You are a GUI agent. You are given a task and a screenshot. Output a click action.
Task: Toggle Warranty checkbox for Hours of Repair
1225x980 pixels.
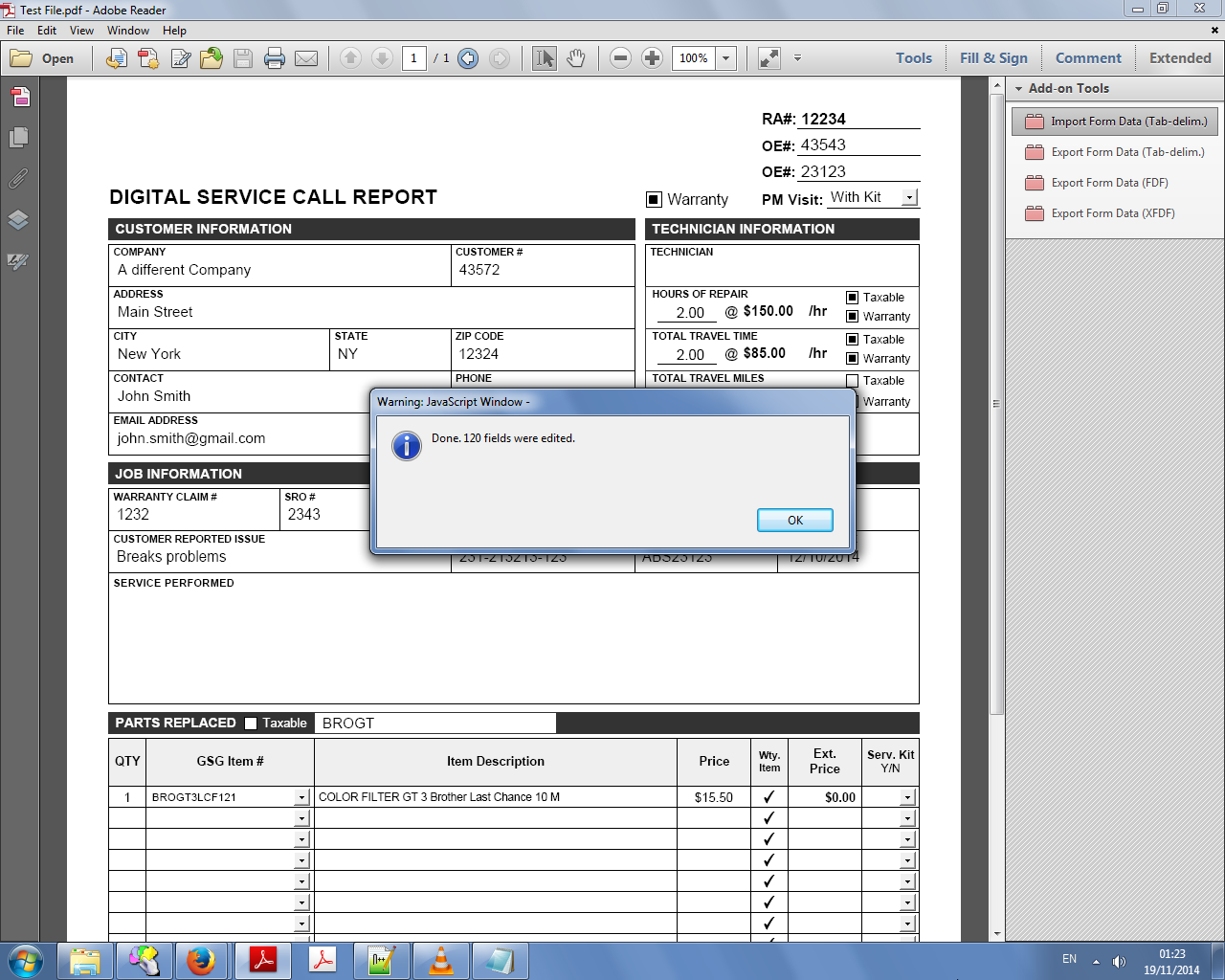click(x=852, y=317)
